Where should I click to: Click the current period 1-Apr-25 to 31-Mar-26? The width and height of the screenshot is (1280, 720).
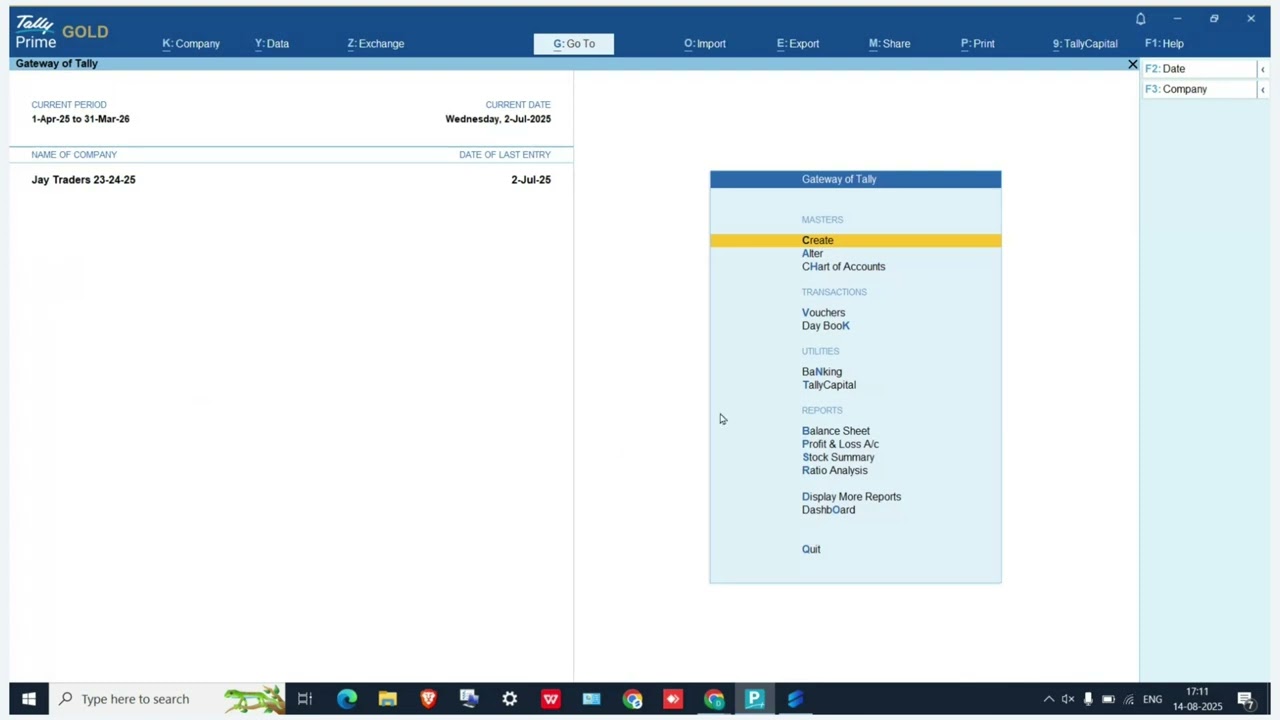pyautogui.click(x=80, y=119)
